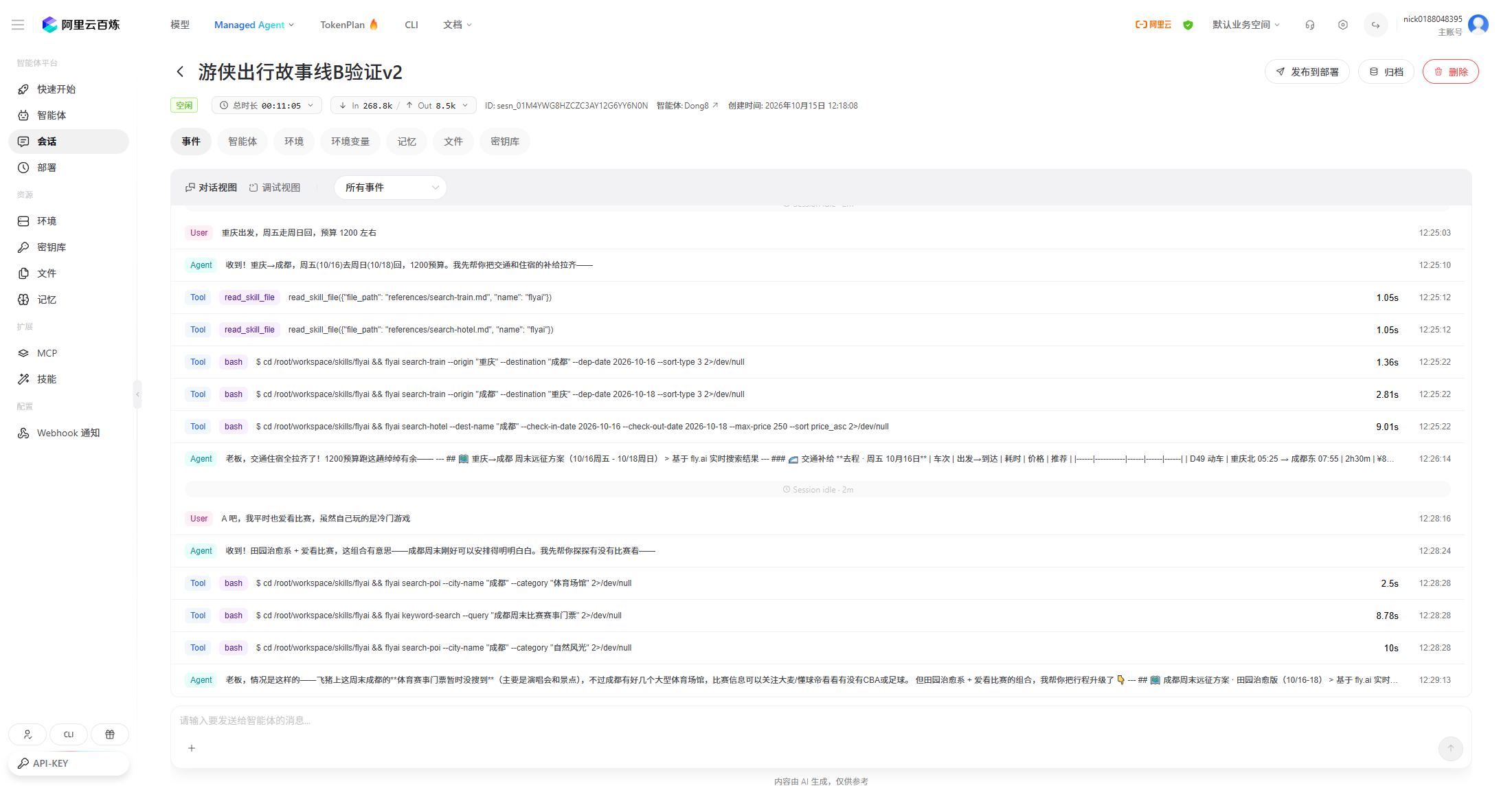
Task: Click the 发布到部署 button
Action: click(x=1307, y=71)
